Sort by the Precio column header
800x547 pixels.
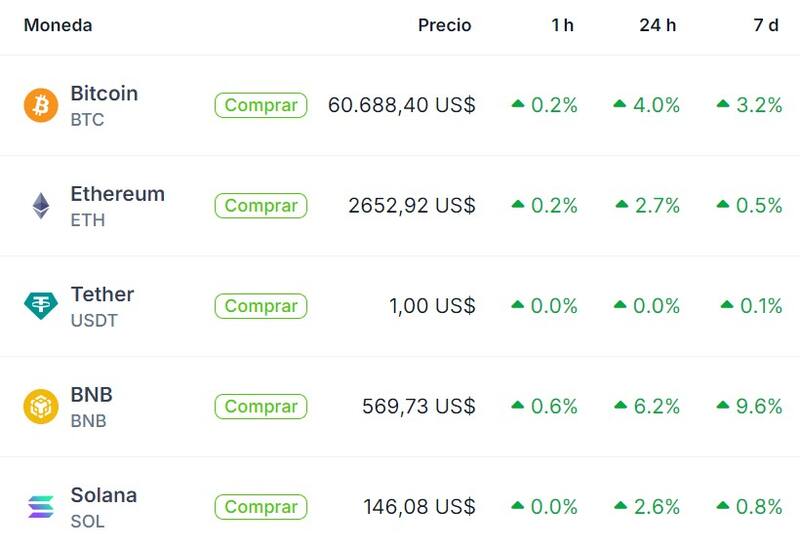pos(444,25)
